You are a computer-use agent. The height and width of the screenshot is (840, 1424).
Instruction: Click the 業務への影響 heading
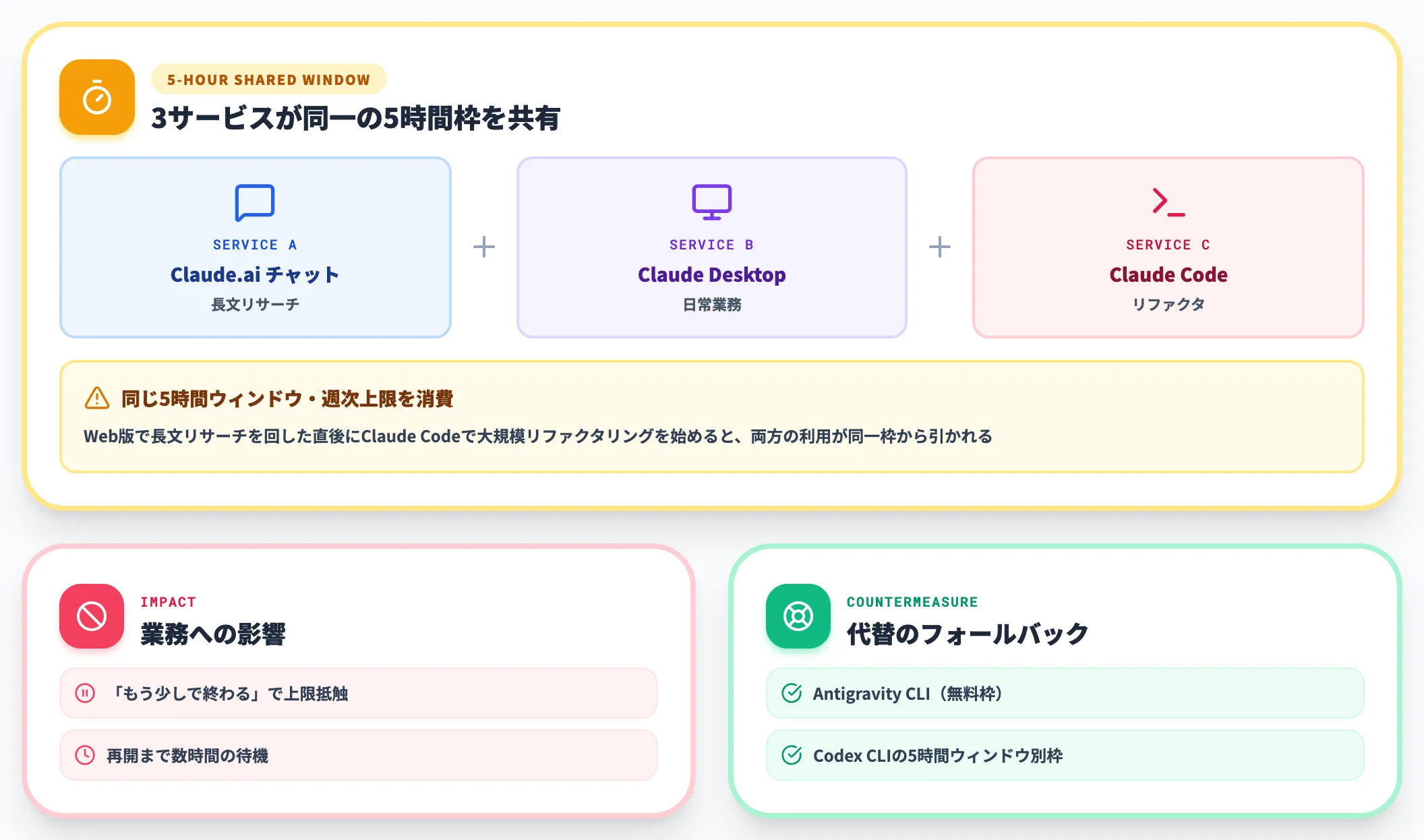213,634
